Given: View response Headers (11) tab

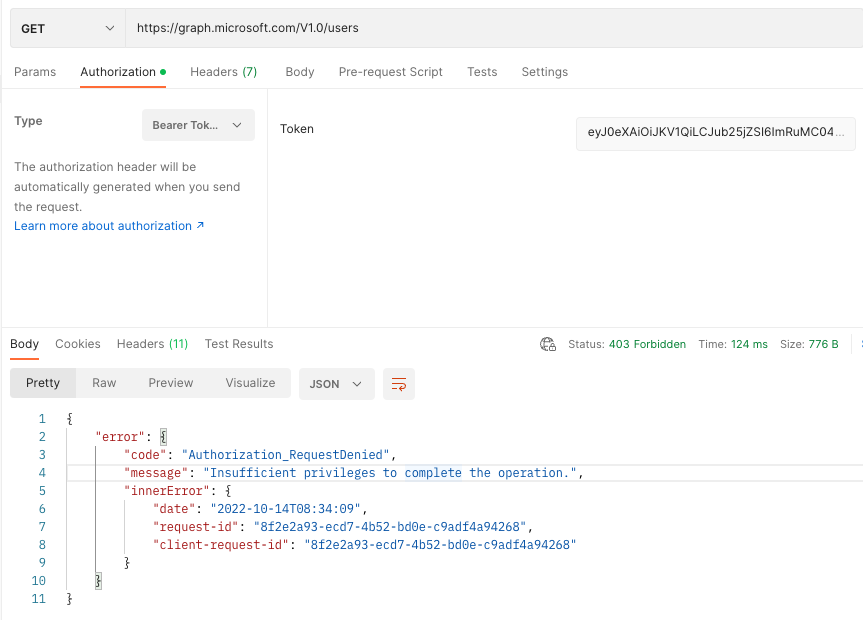Looking at the screenshot, I should [x=152, y=344].
